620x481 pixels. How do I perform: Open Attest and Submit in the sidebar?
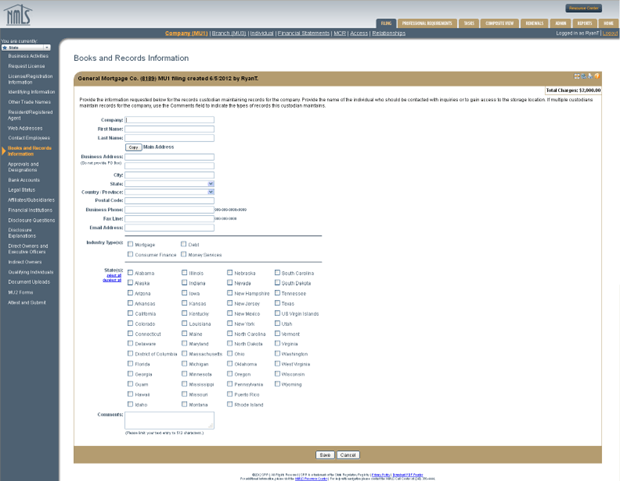pyautogui.click(x=27, y=303)
